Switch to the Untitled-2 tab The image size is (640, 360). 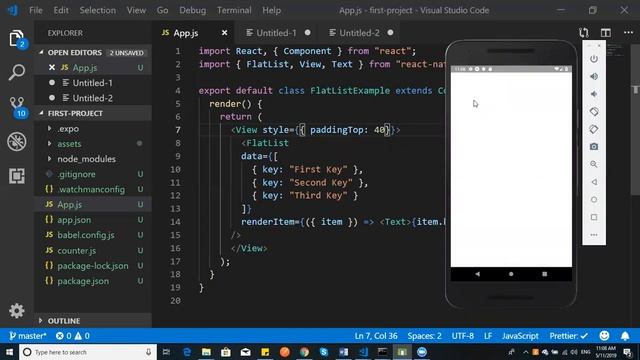coord(359,33)
